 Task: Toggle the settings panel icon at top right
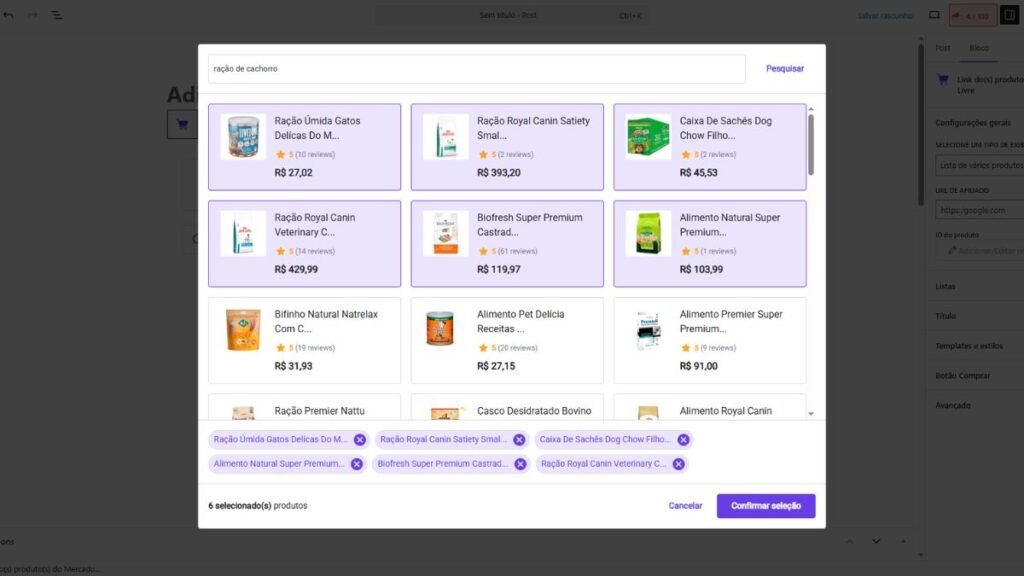pyautogui.click(x=1010, y=15)
